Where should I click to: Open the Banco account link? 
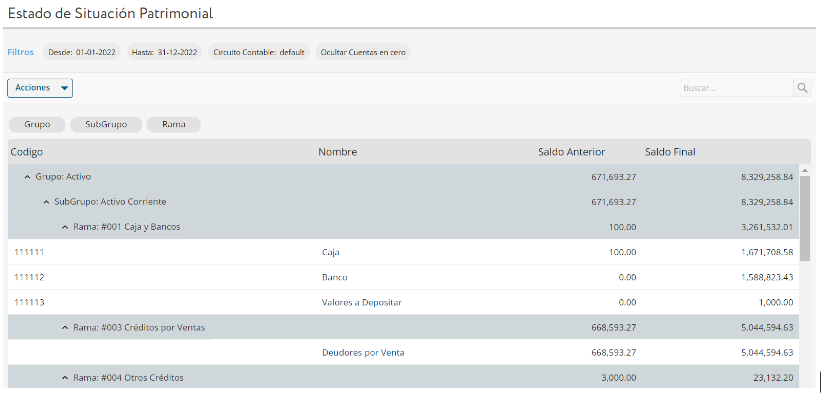335,278
